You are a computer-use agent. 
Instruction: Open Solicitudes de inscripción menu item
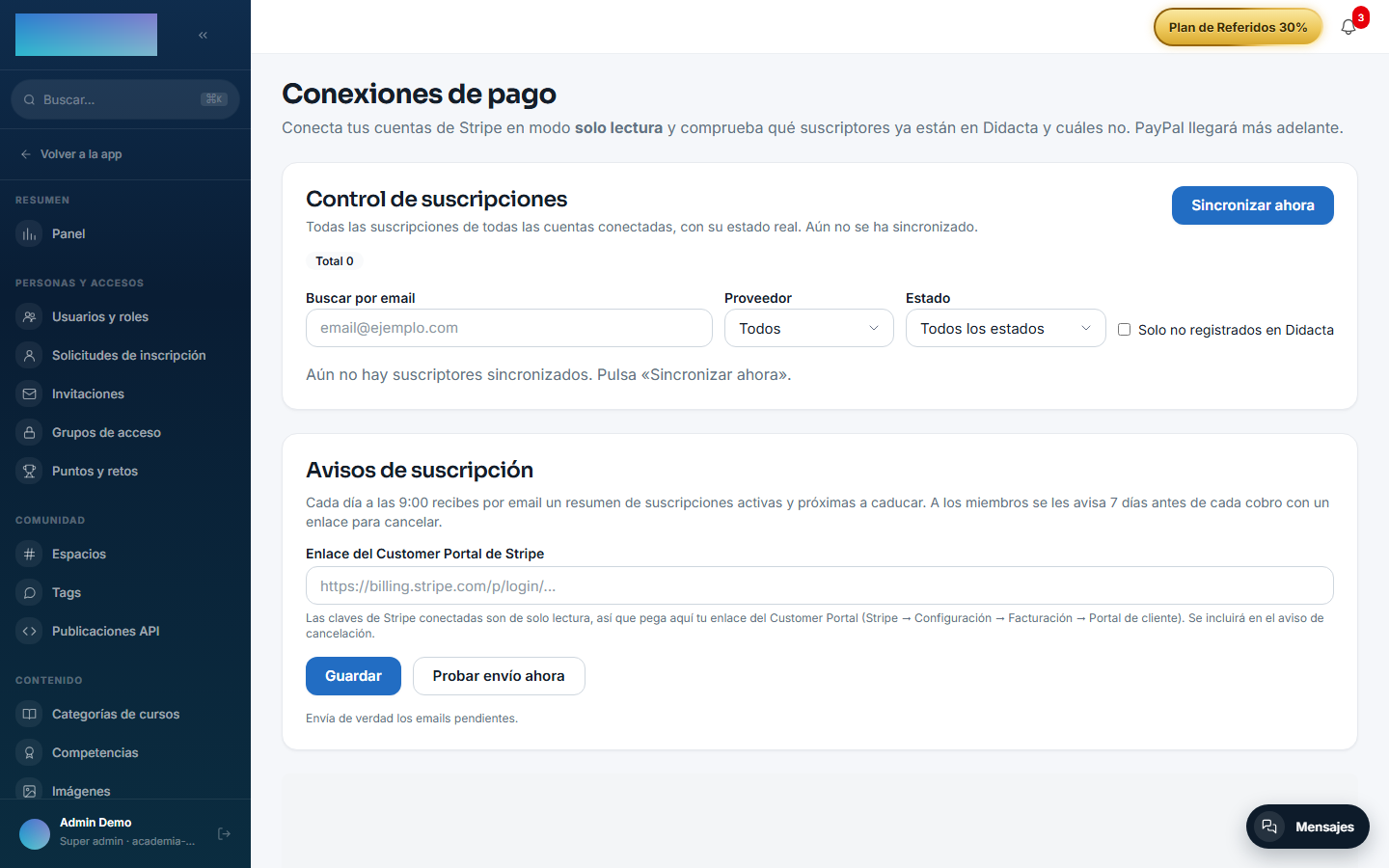tap(125, 356)
